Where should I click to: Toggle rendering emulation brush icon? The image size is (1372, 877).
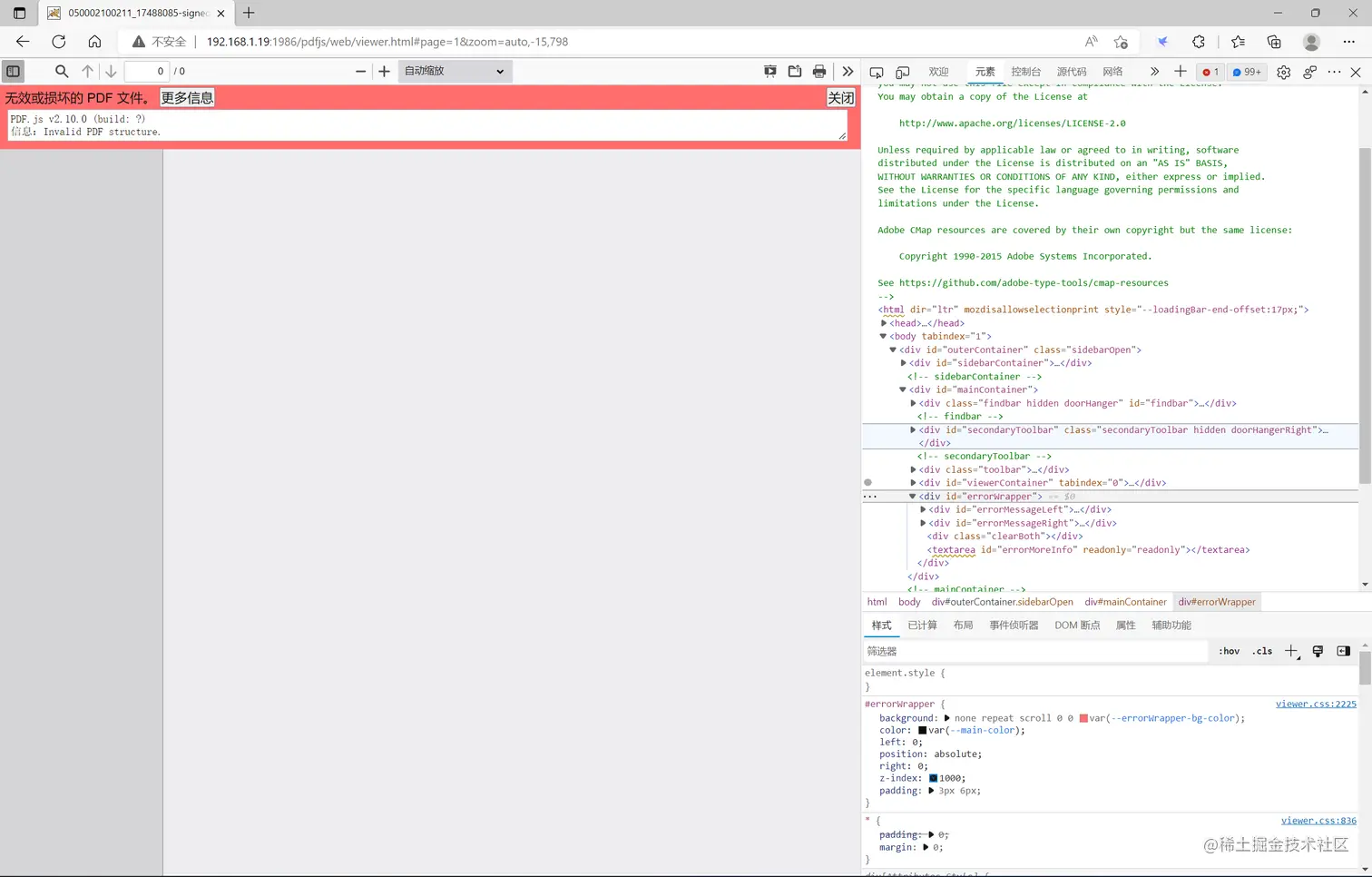click(1318, 651)
